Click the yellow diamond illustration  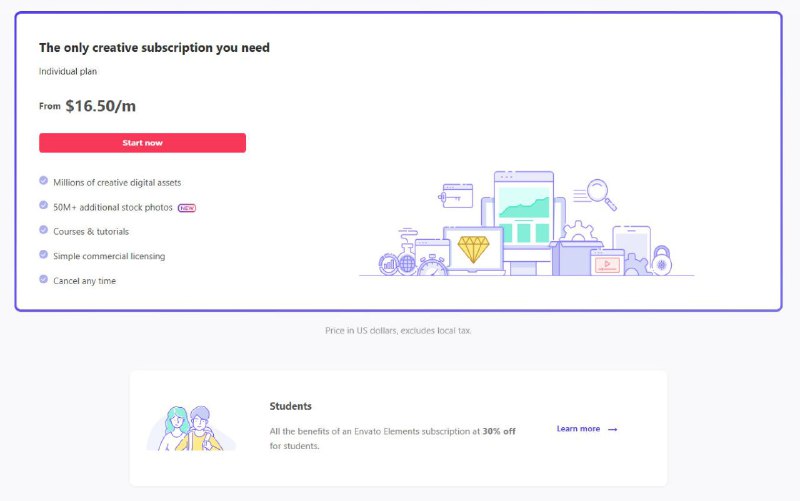473,249
